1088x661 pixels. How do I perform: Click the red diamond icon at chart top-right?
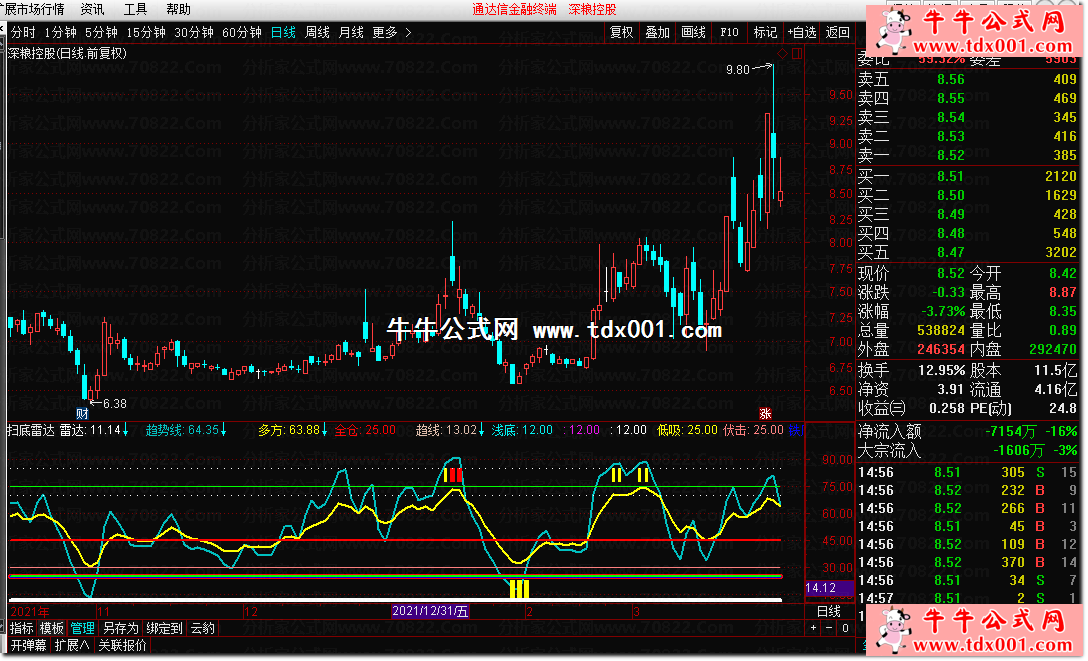[x=782, y=53]
